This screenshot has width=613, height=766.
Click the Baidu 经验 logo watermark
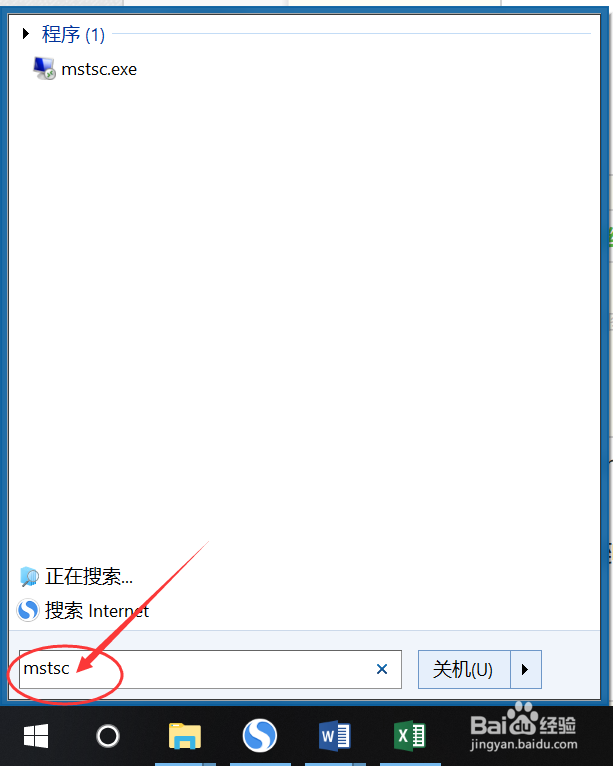point(524,727)
